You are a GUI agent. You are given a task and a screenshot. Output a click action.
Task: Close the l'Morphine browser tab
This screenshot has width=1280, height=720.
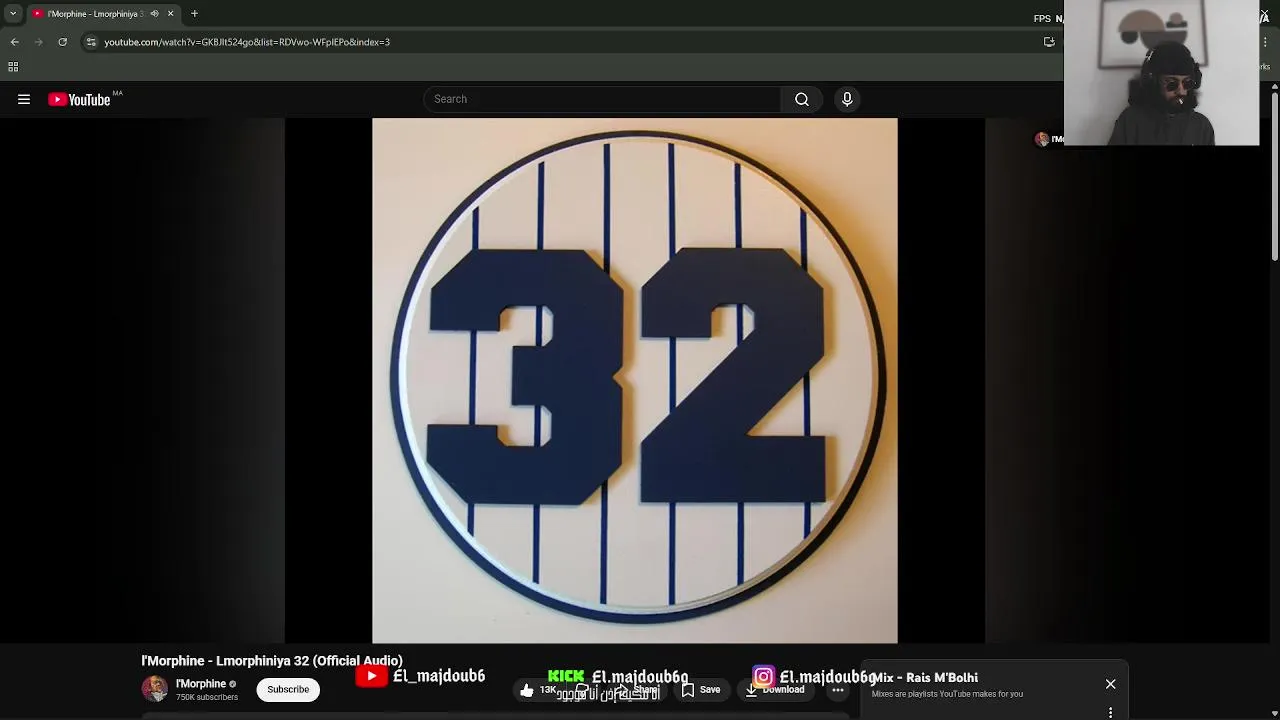pos(170,14)
